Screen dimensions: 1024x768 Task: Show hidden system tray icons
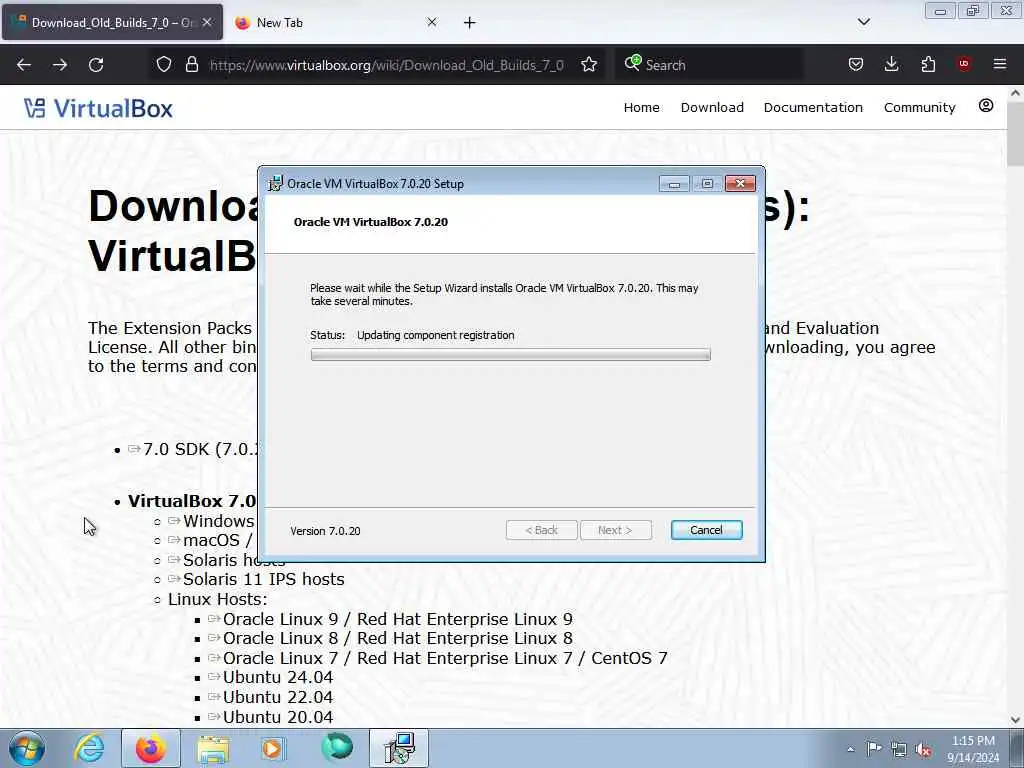pyautogui.click(x=850, y=749)
